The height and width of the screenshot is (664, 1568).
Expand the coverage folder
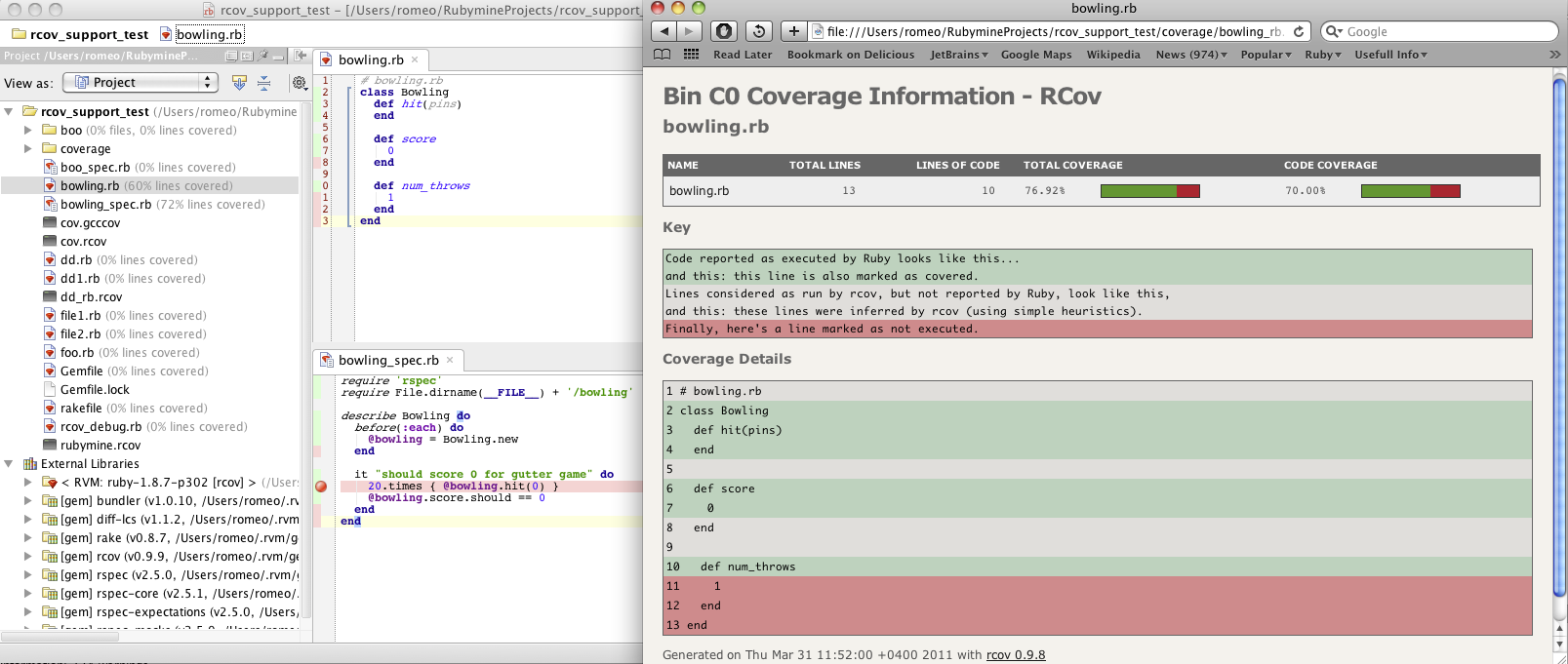click(28, 149)
